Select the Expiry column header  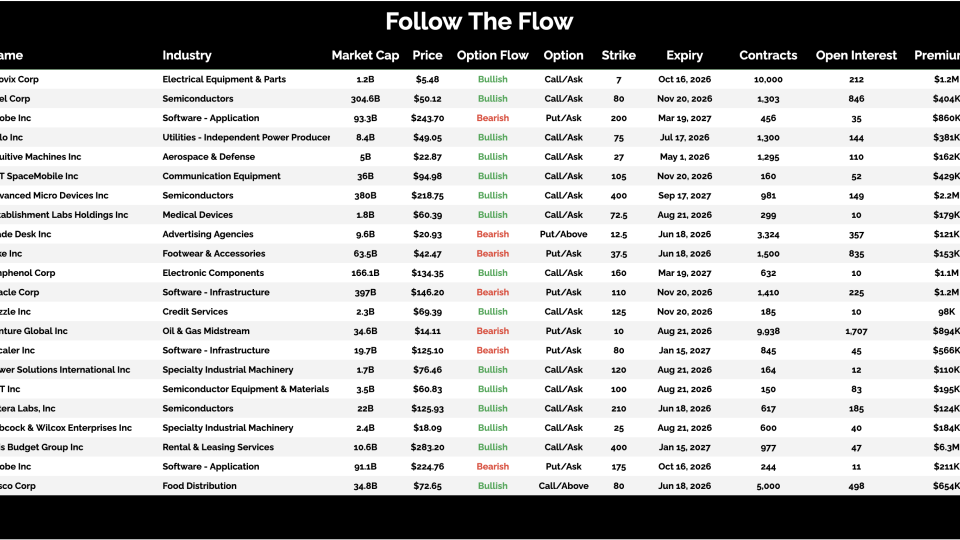[684, 56]
